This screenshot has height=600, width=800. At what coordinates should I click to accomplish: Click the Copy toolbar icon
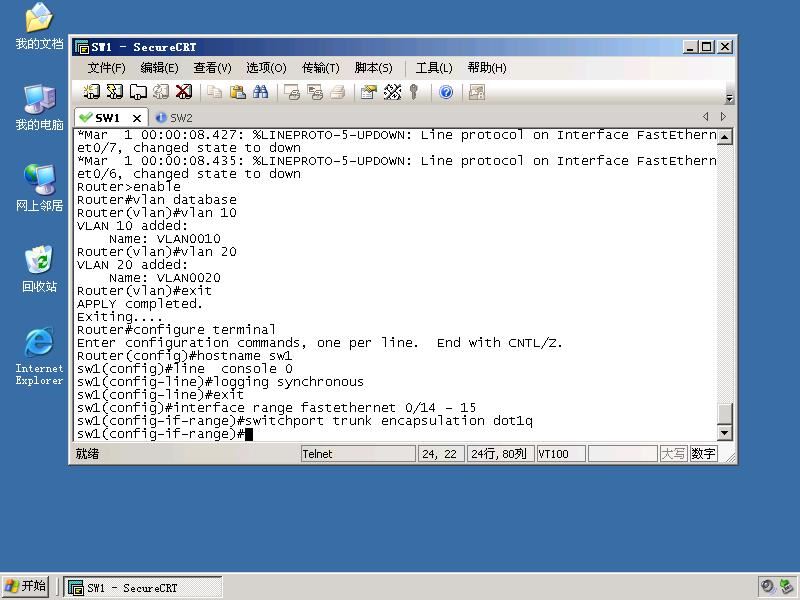214,92
